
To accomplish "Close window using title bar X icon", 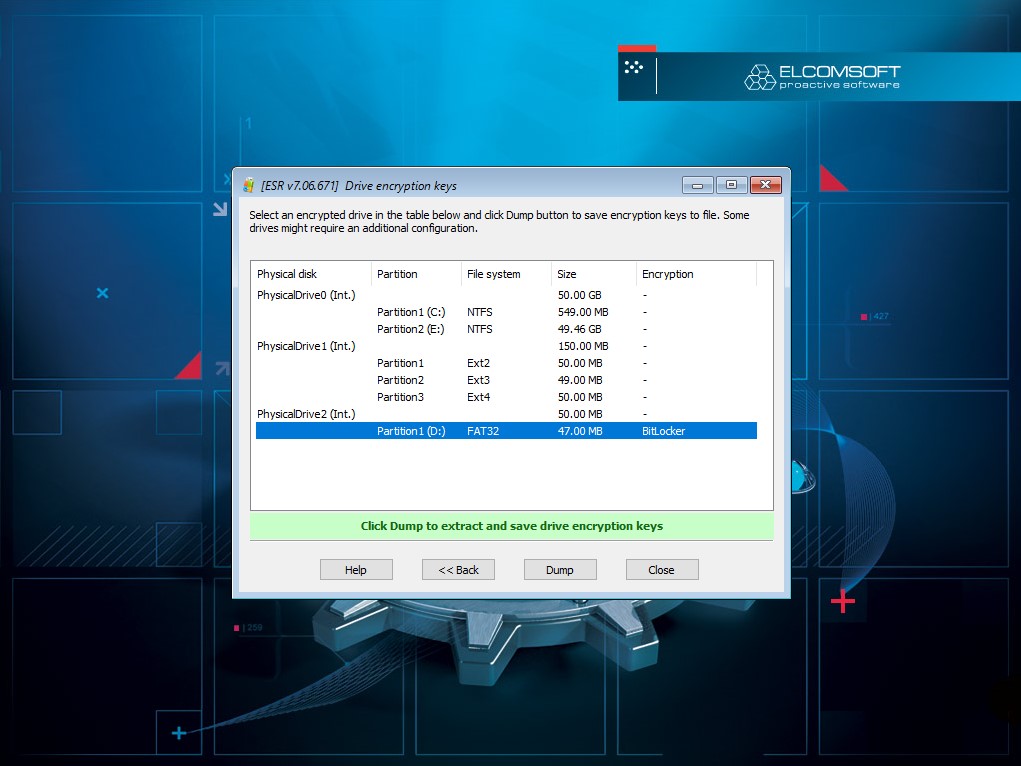I will click(x=765, y=185).
